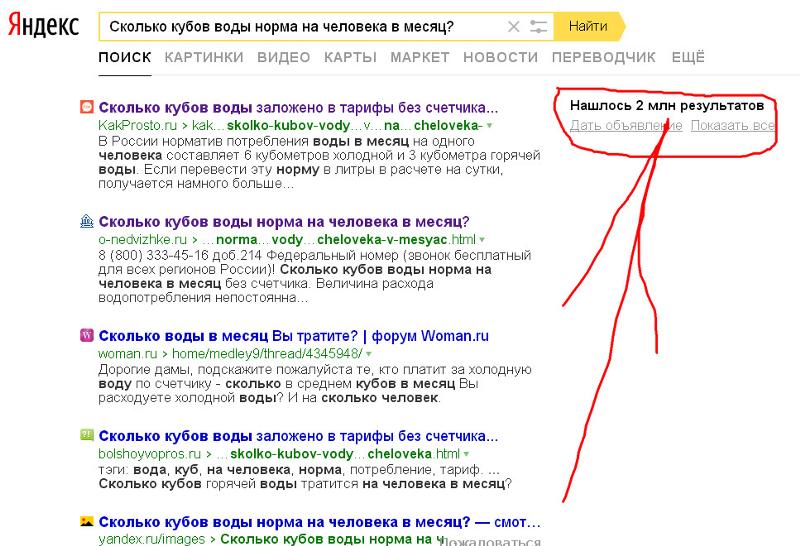
Task: Click the KakProsto.ru result favicon
Action: click(87, 107)
